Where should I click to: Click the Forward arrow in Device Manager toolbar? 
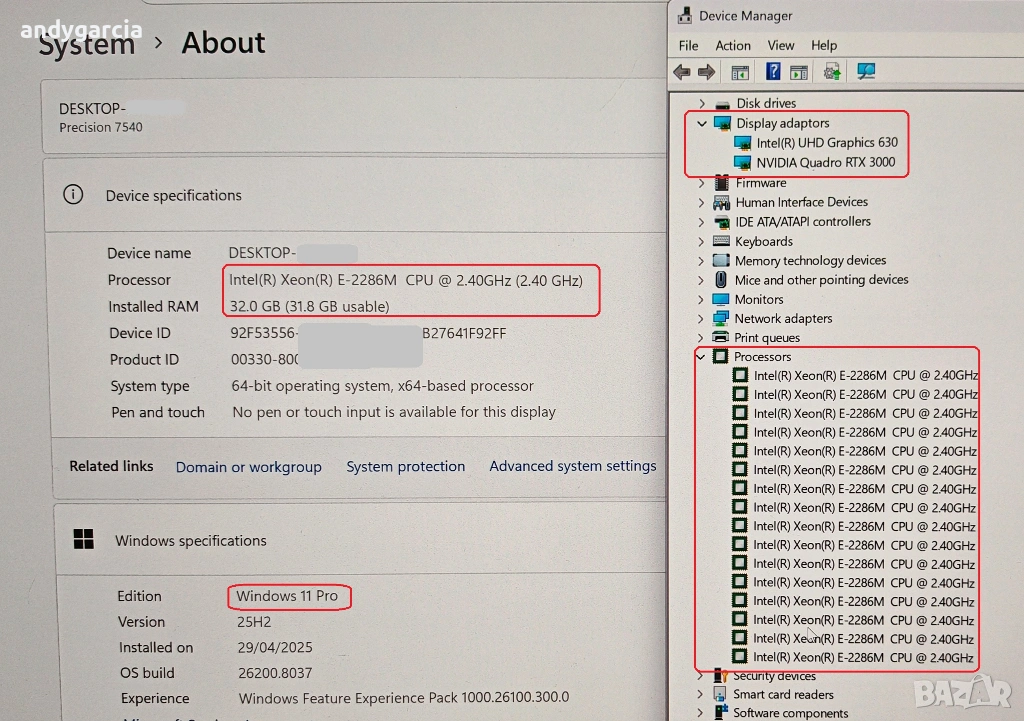click(707, 72)
